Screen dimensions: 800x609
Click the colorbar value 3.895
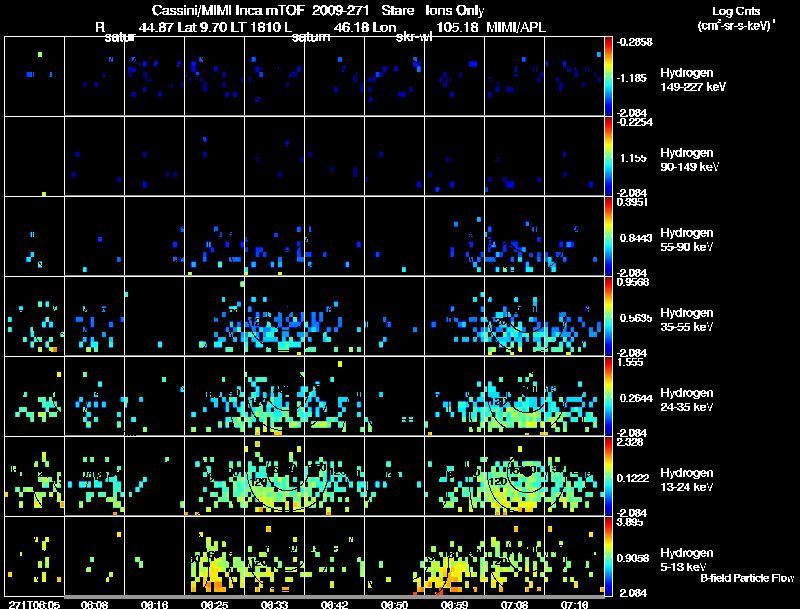pyautogui.click(x=630, y=522)
